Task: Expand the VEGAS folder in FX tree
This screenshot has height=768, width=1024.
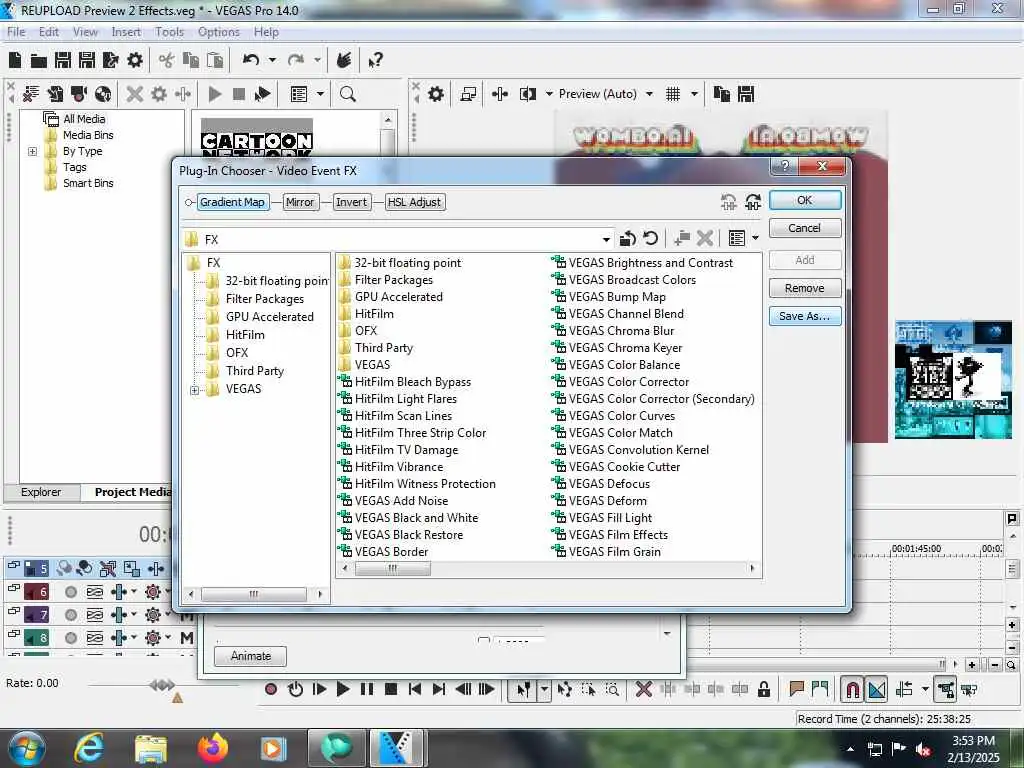Action: (x=195, y=390)
